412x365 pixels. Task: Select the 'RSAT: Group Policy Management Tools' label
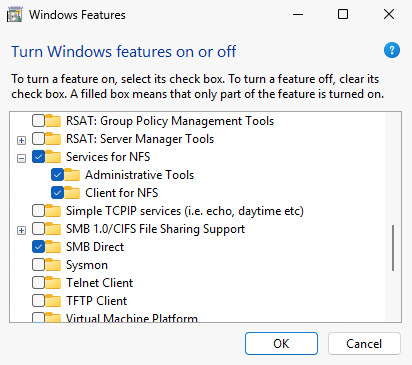170,121
